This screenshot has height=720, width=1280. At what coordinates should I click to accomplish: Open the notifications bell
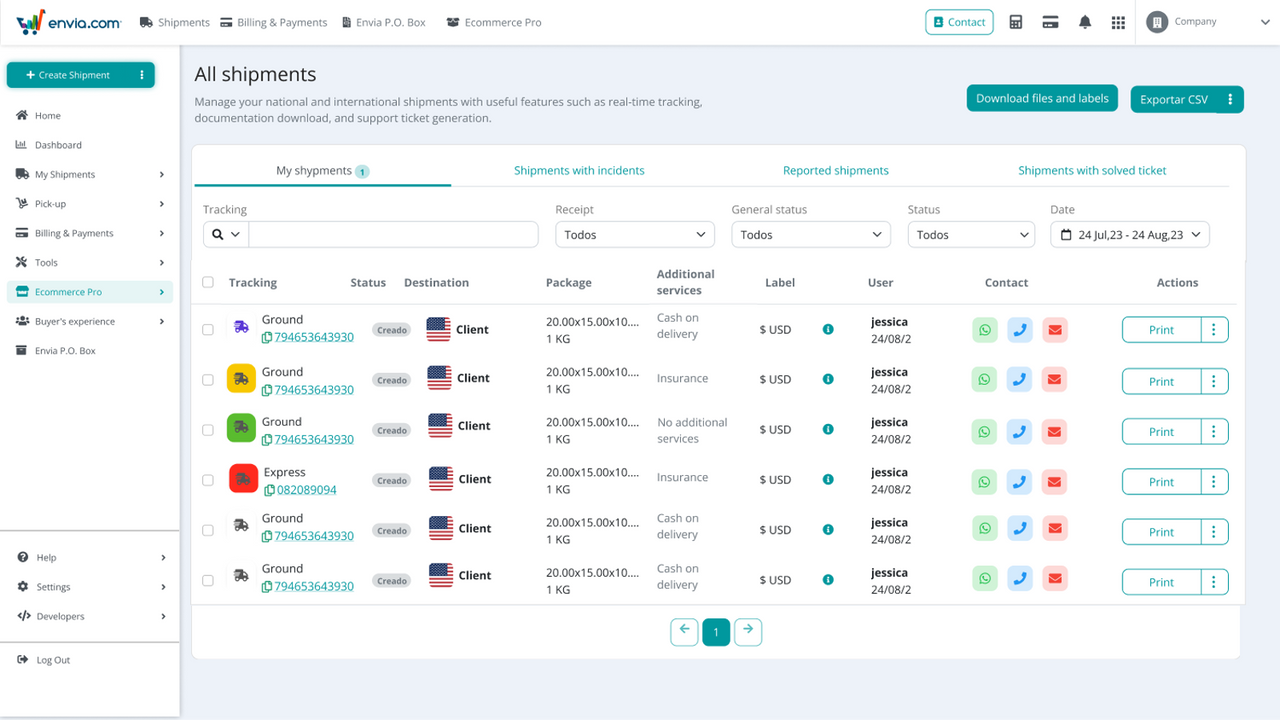pos(1085,21)
